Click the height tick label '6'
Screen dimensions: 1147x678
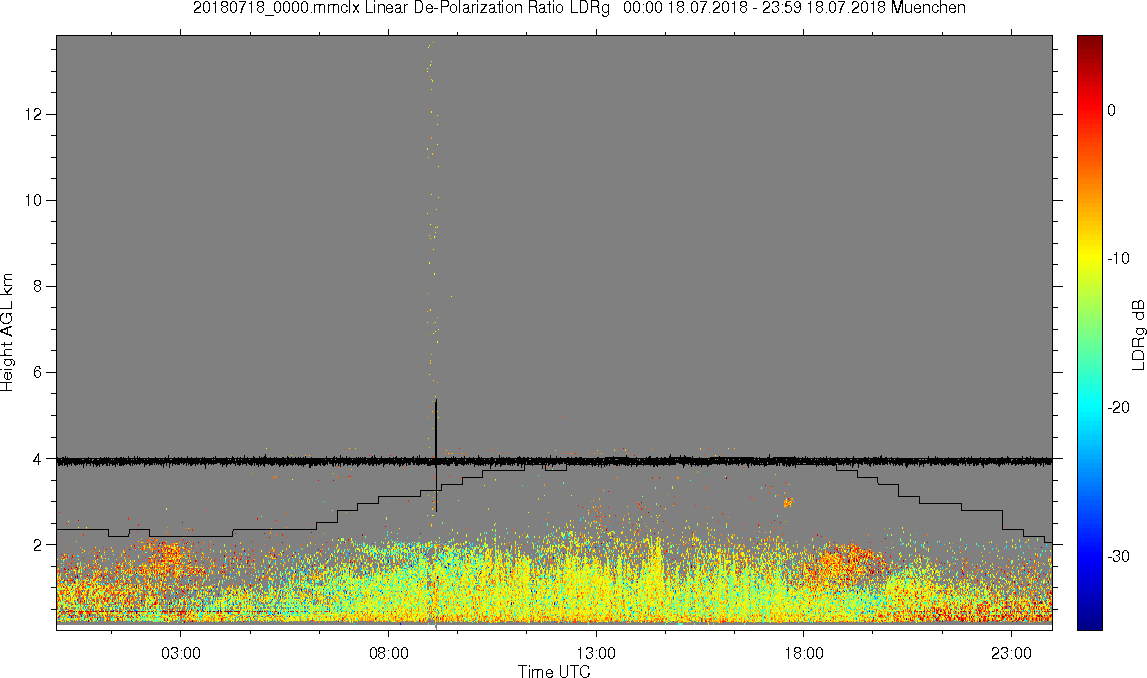pyautogui.click(x=37, y=372)
